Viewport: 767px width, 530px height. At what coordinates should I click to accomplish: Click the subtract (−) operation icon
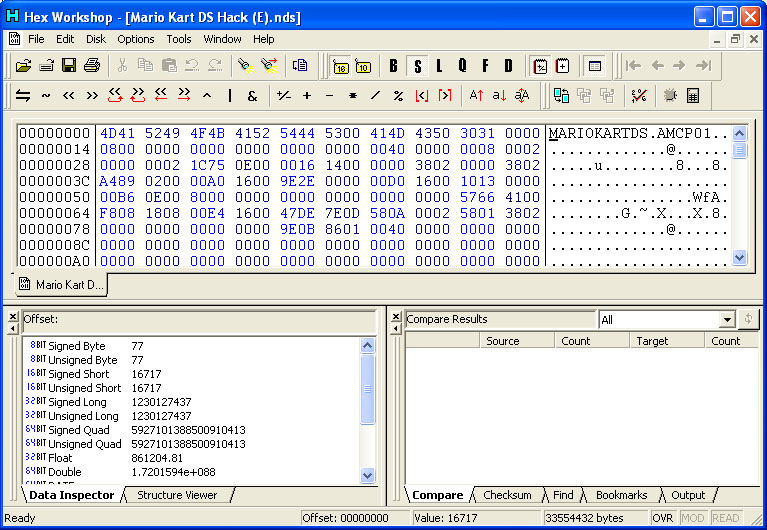329,95
